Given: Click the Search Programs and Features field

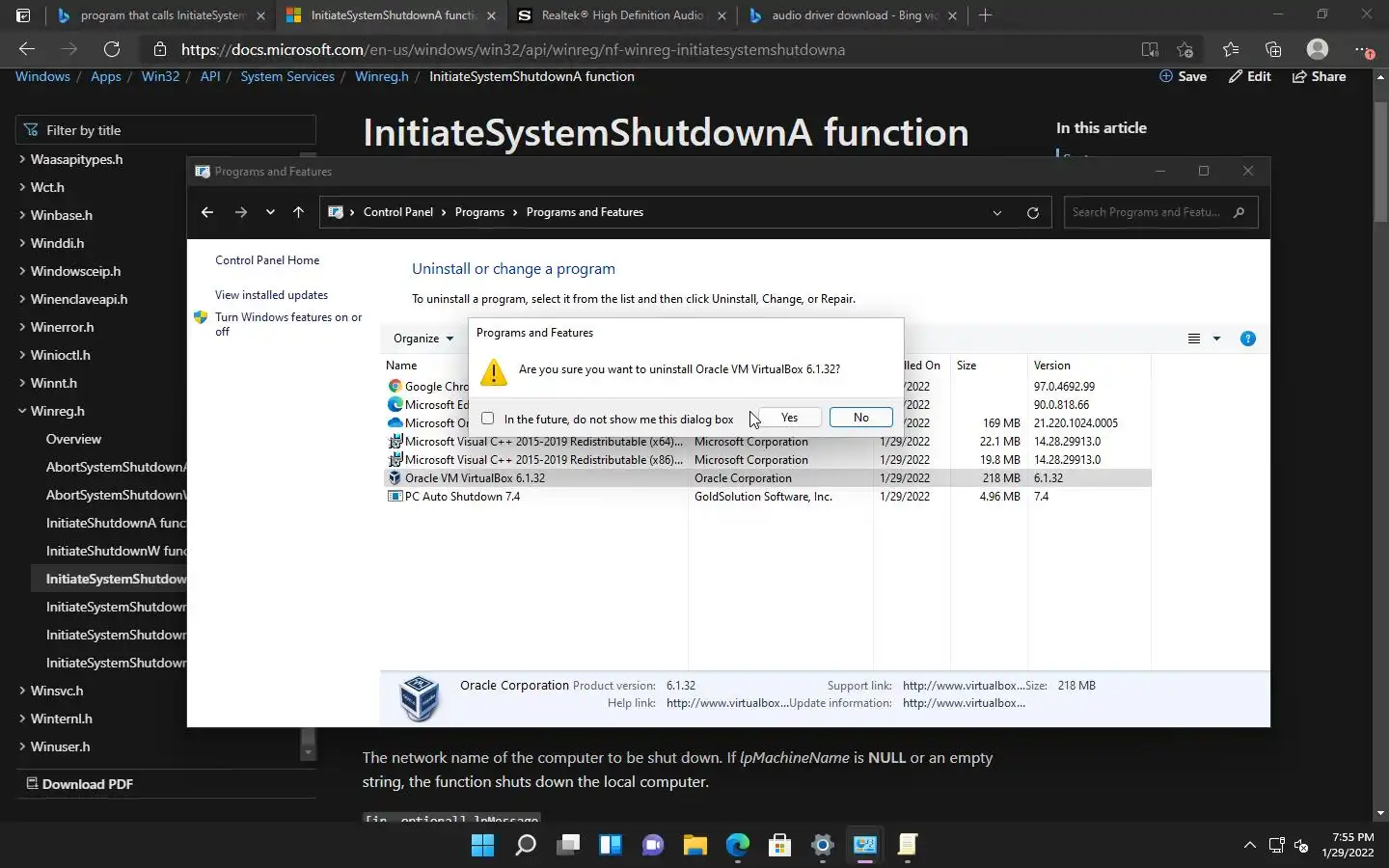Looking at the screenshot, I should (x=1160, y=212).
